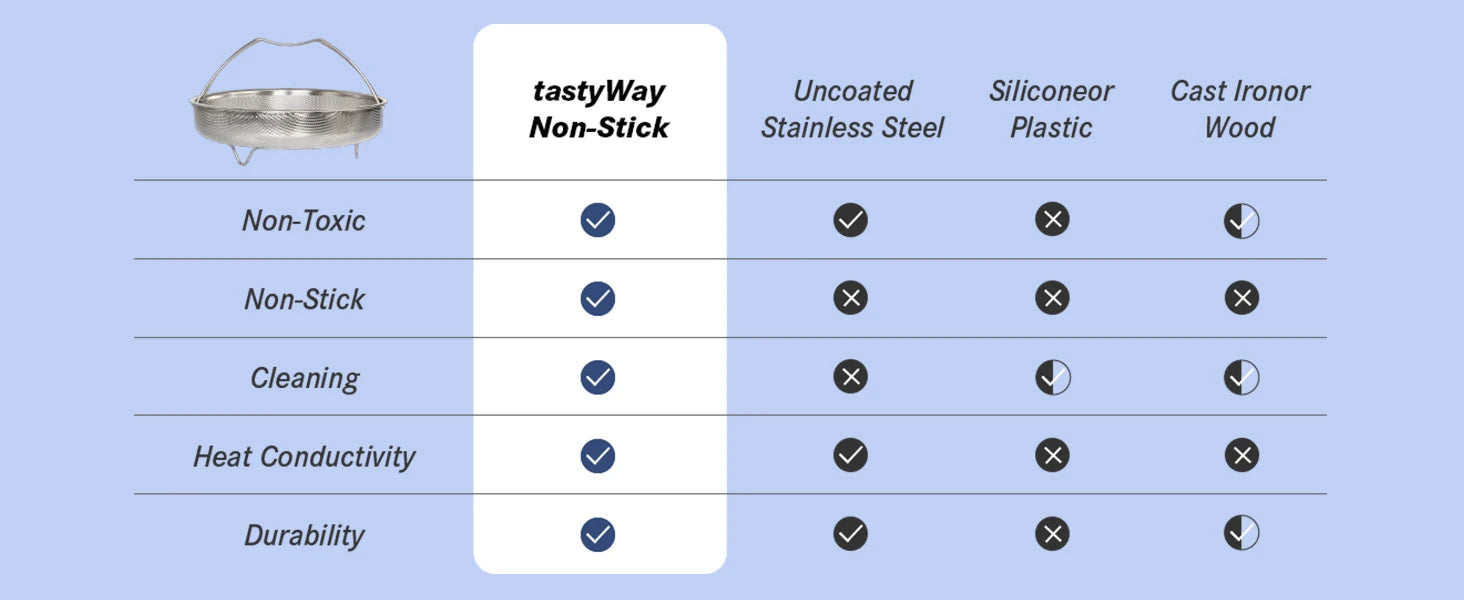Click Stainless Steel Cleaning X icon
The height and width of the screenshot is (600, 1464).
pos(851,377)
